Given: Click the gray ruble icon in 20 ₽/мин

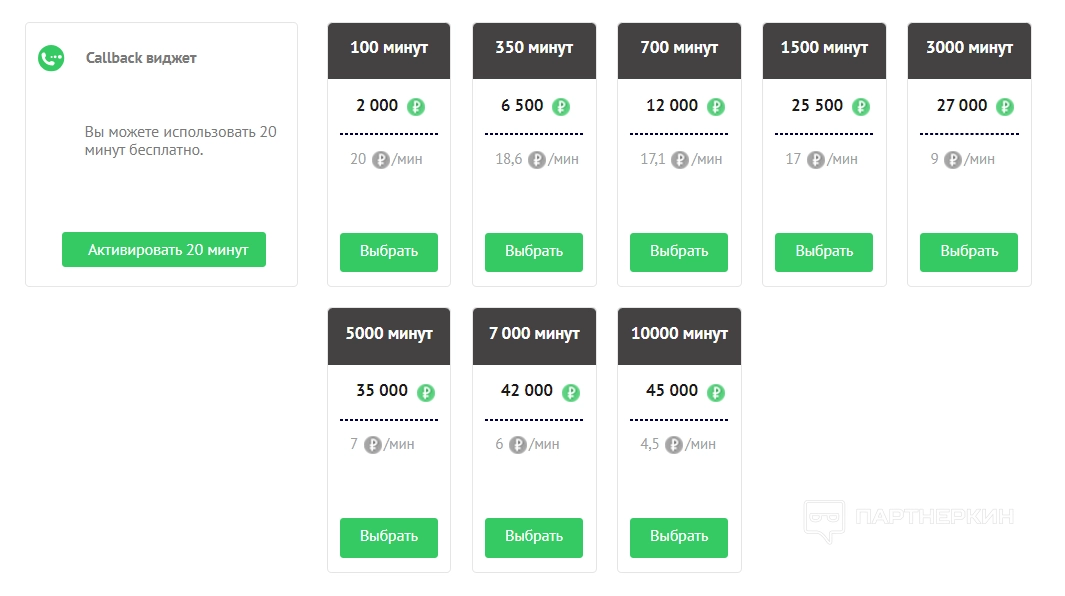Looking at the screenshot, I should tap(381, 160).
